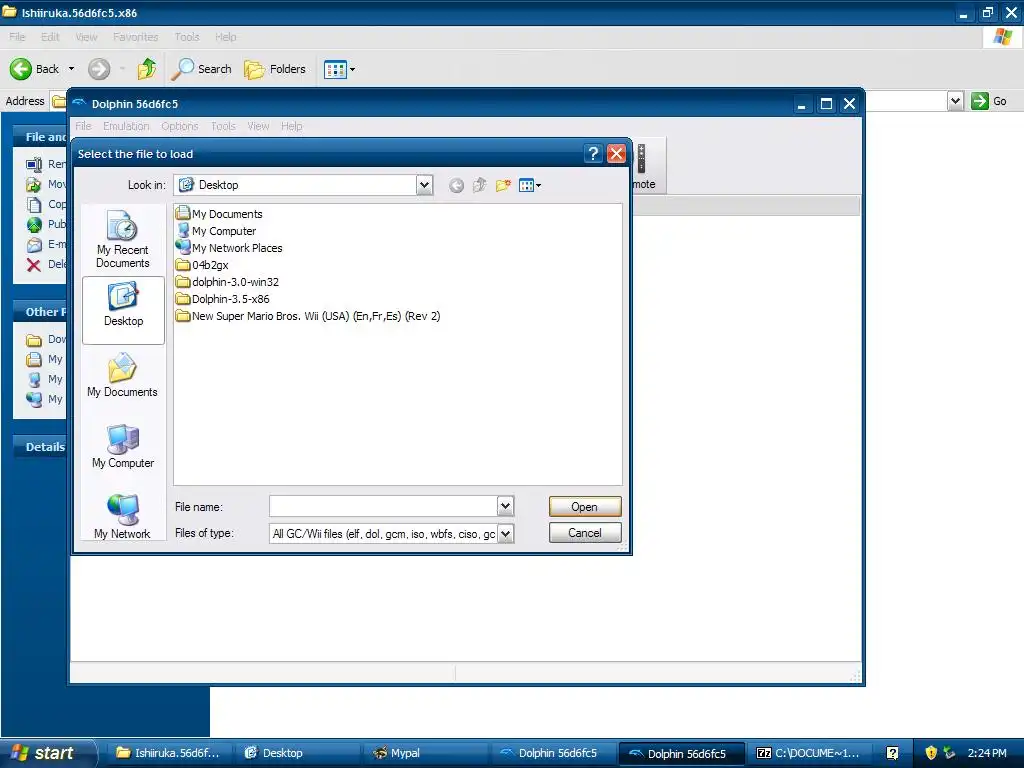Click the Publish to Web task icon in Explorer
This screenshot has height=768, width=1024.
tap(34, 225)
